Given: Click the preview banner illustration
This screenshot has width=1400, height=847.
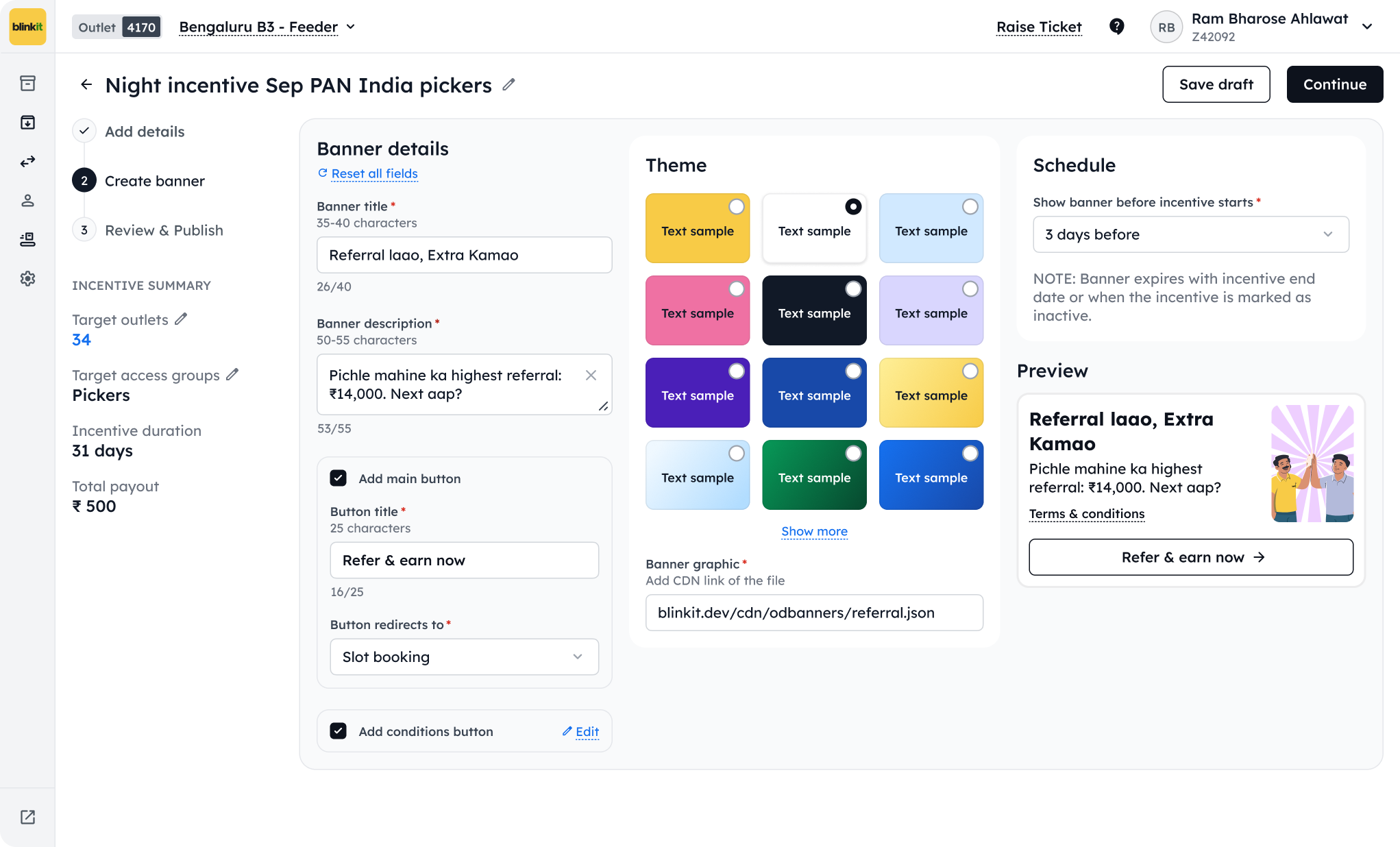Looking at the screenshot, I should [1312, 463].
